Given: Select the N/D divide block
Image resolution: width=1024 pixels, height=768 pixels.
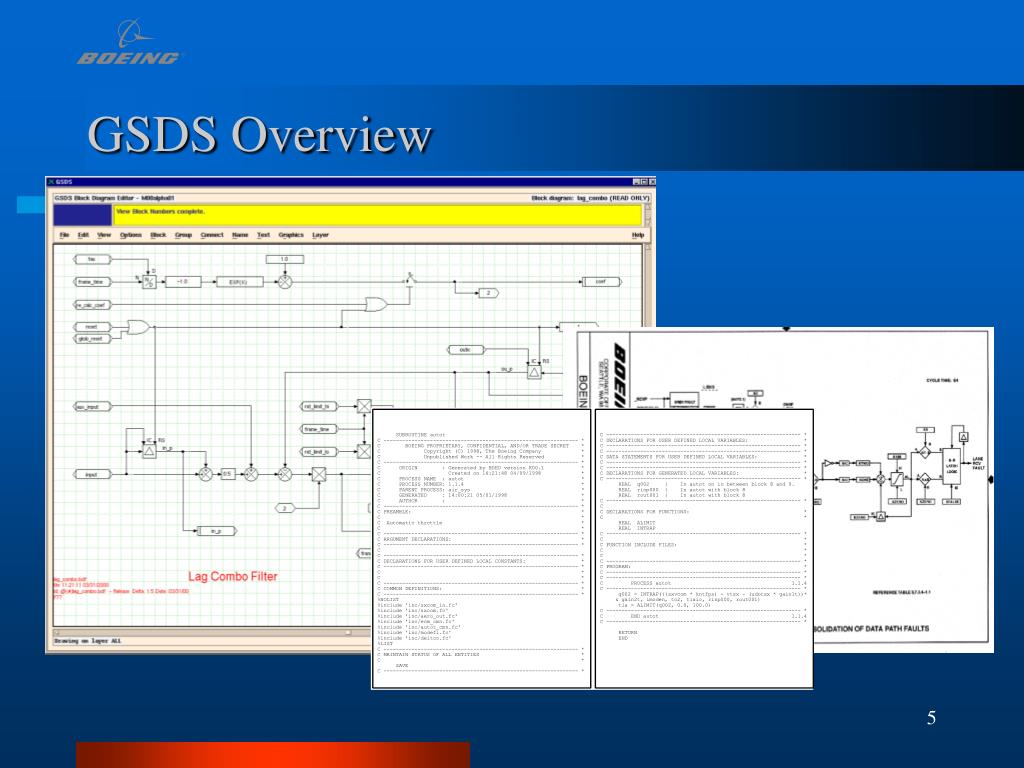Looking at the screenshot, I should tap(150, 282).
